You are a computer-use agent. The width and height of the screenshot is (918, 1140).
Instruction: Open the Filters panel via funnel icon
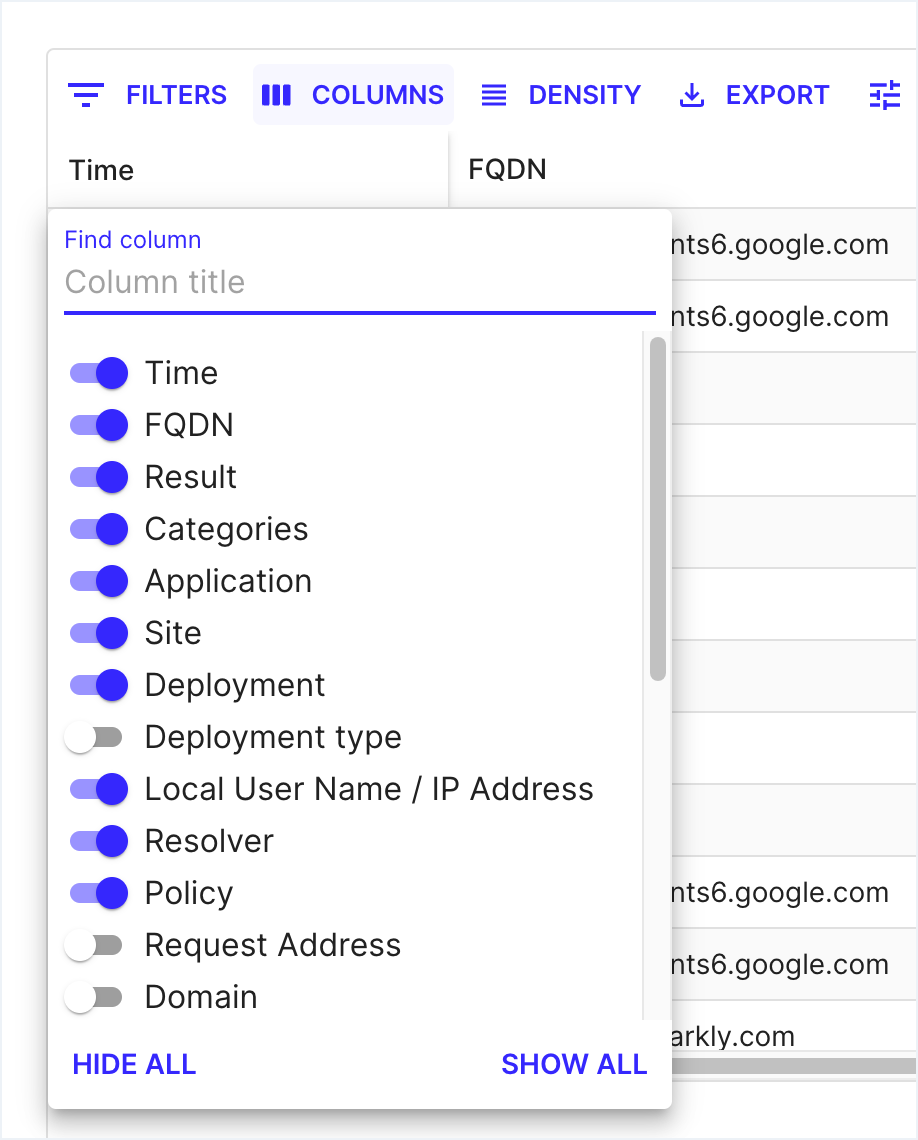(87, 94)
